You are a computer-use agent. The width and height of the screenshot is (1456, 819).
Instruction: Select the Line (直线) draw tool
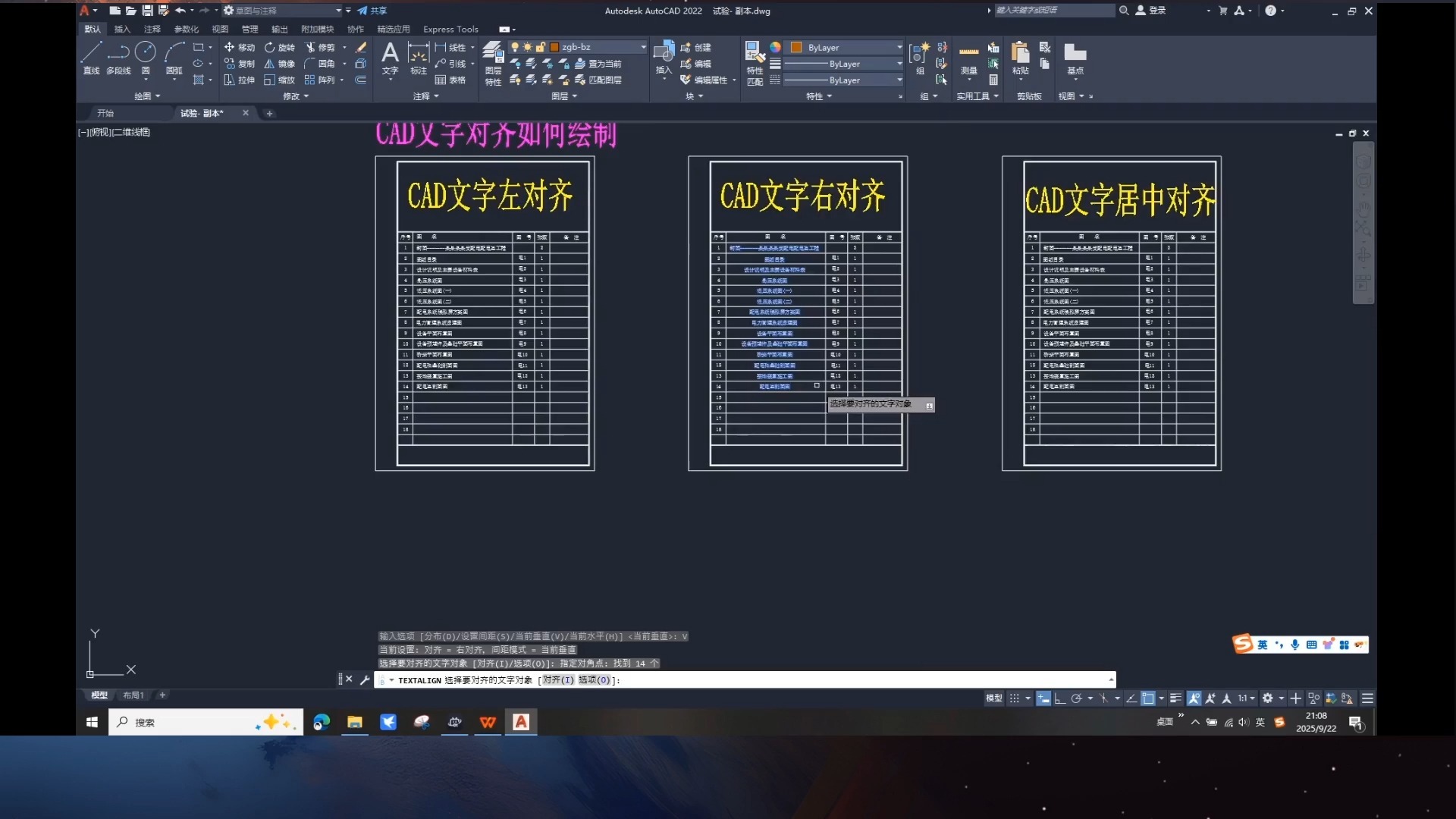[x=91, y=58]
